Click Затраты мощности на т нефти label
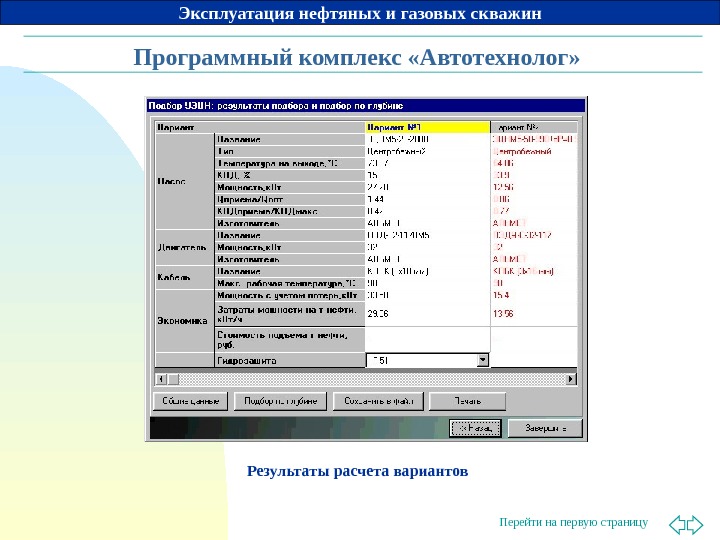This screenshot has width=720, height=540. (x=290, y=314)
